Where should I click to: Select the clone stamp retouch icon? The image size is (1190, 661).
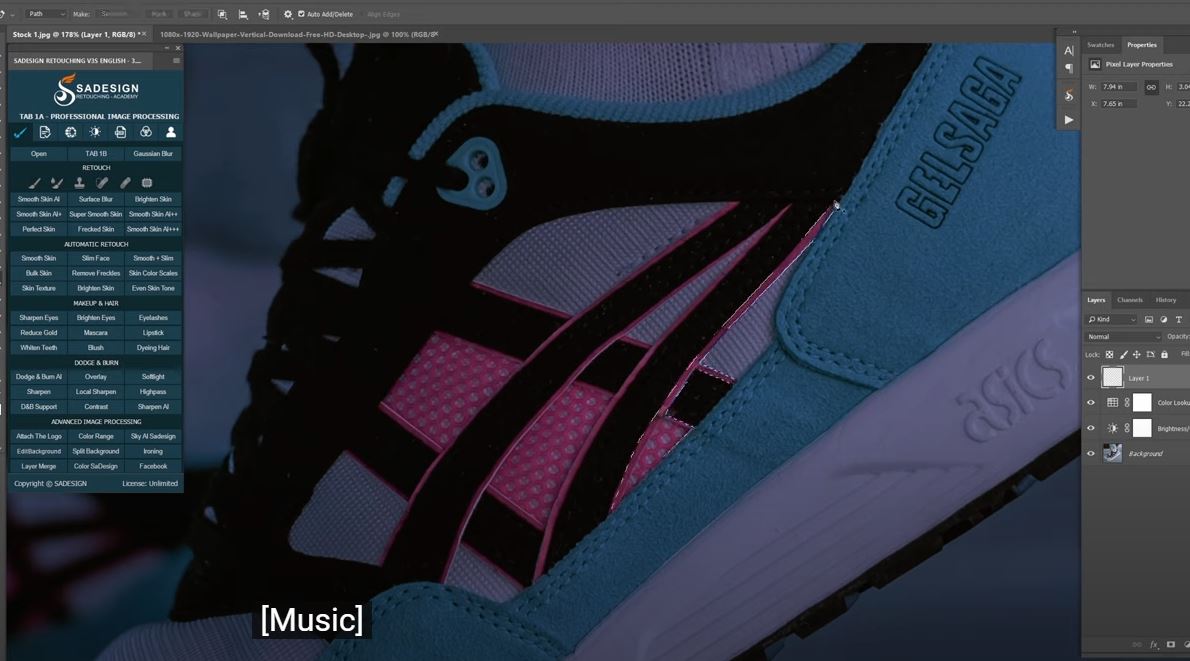click(79, 183)
